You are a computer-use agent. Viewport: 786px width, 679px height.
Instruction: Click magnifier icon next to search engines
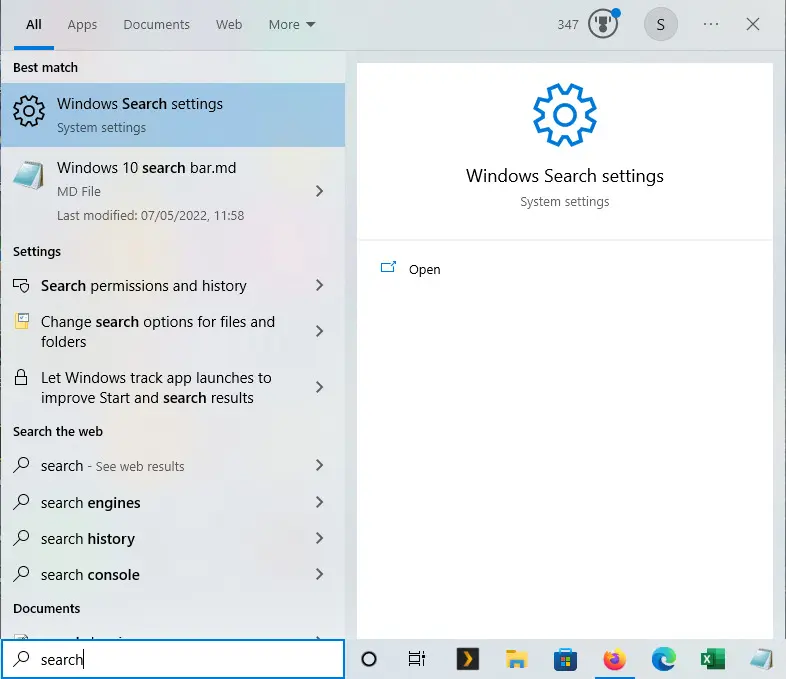tap(21, 502)
